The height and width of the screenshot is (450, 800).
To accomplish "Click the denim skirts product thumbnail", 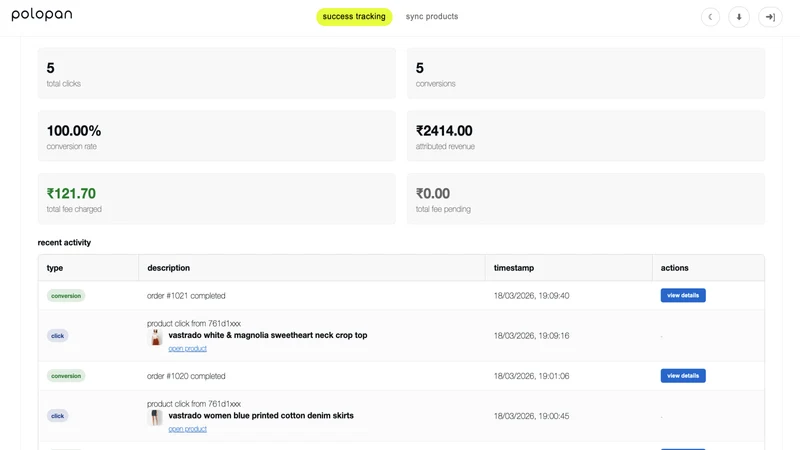I will point(155,417).
